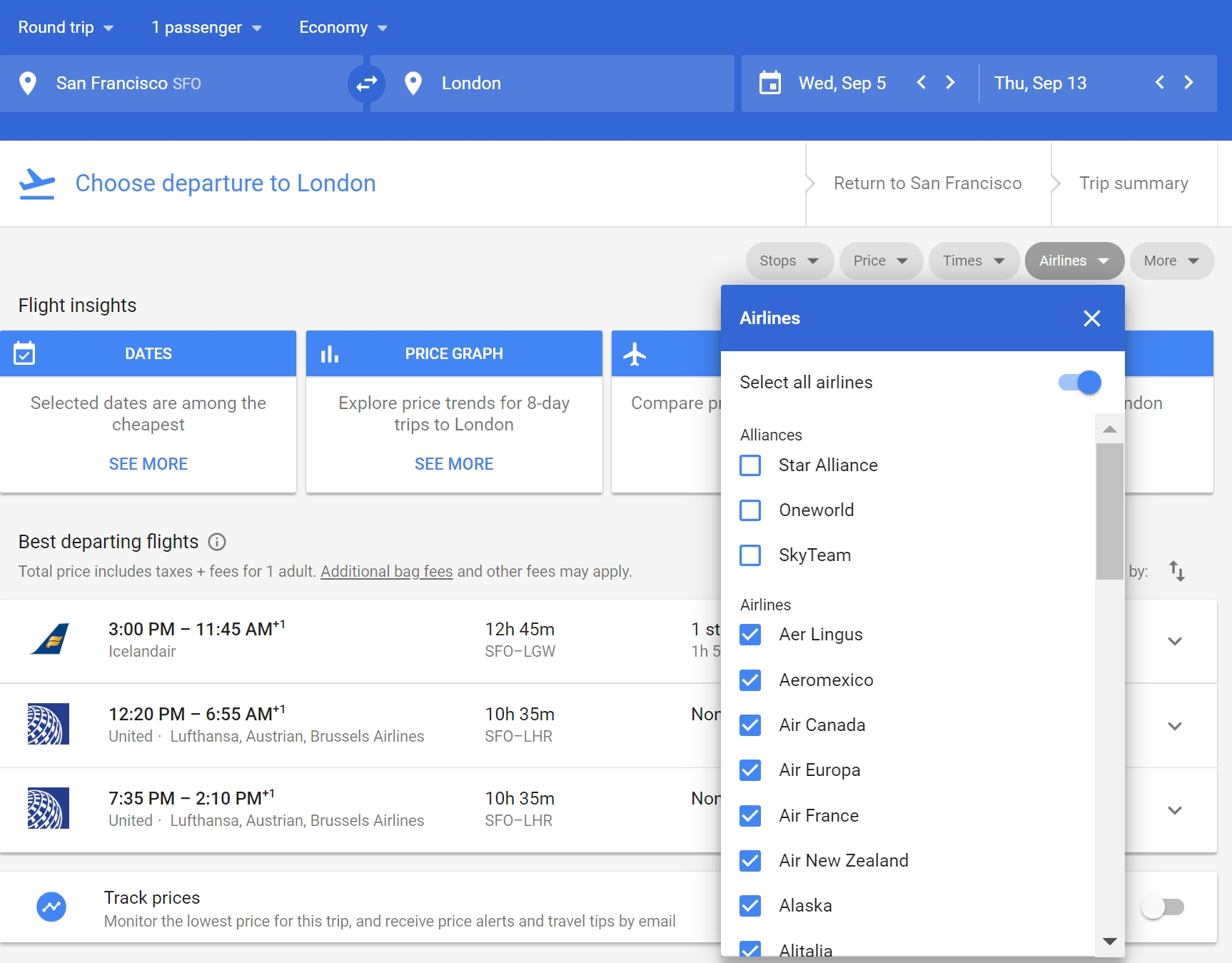The image size is (1232, 963).
Task: Click the airlines list scrollbar thumb
Action: (1110, 512)
